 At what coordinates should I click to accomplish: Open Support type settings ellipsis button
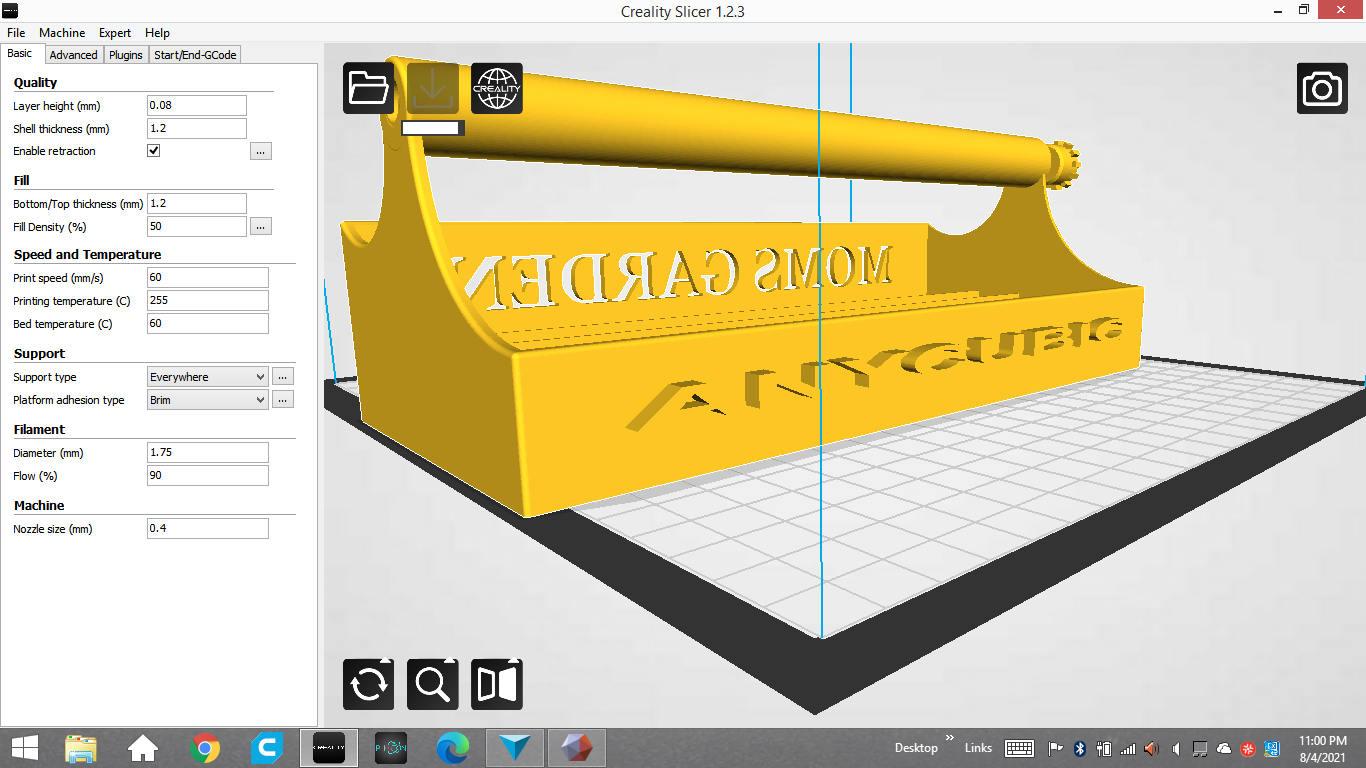click(283, 377)
